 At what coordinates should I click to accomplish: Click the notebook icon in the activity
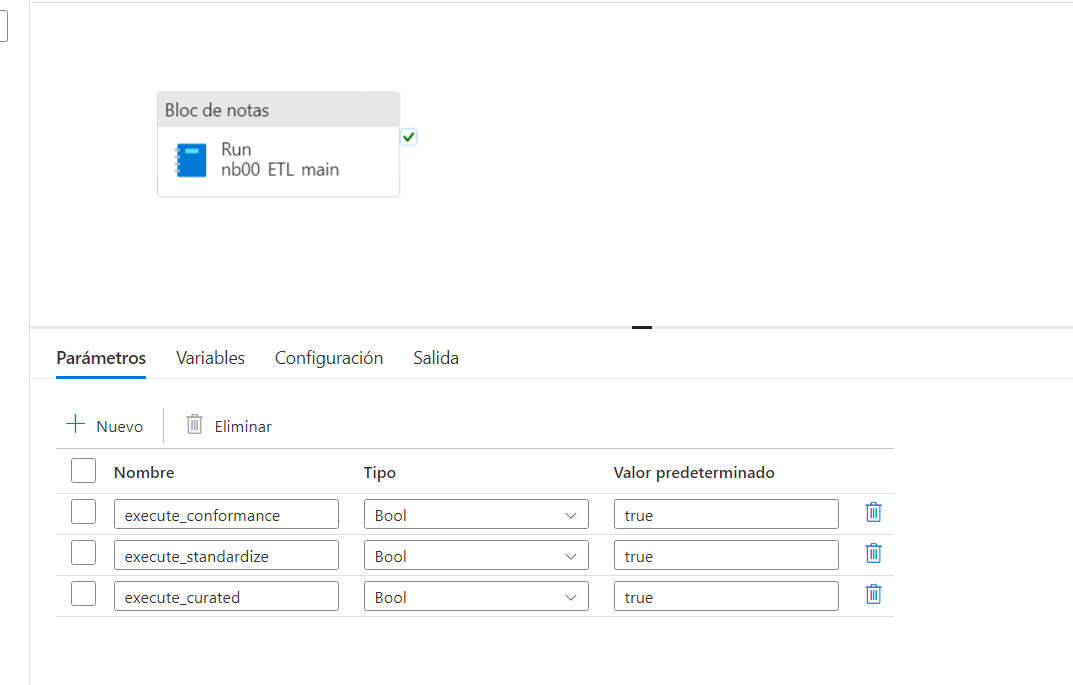click(191, 160)
